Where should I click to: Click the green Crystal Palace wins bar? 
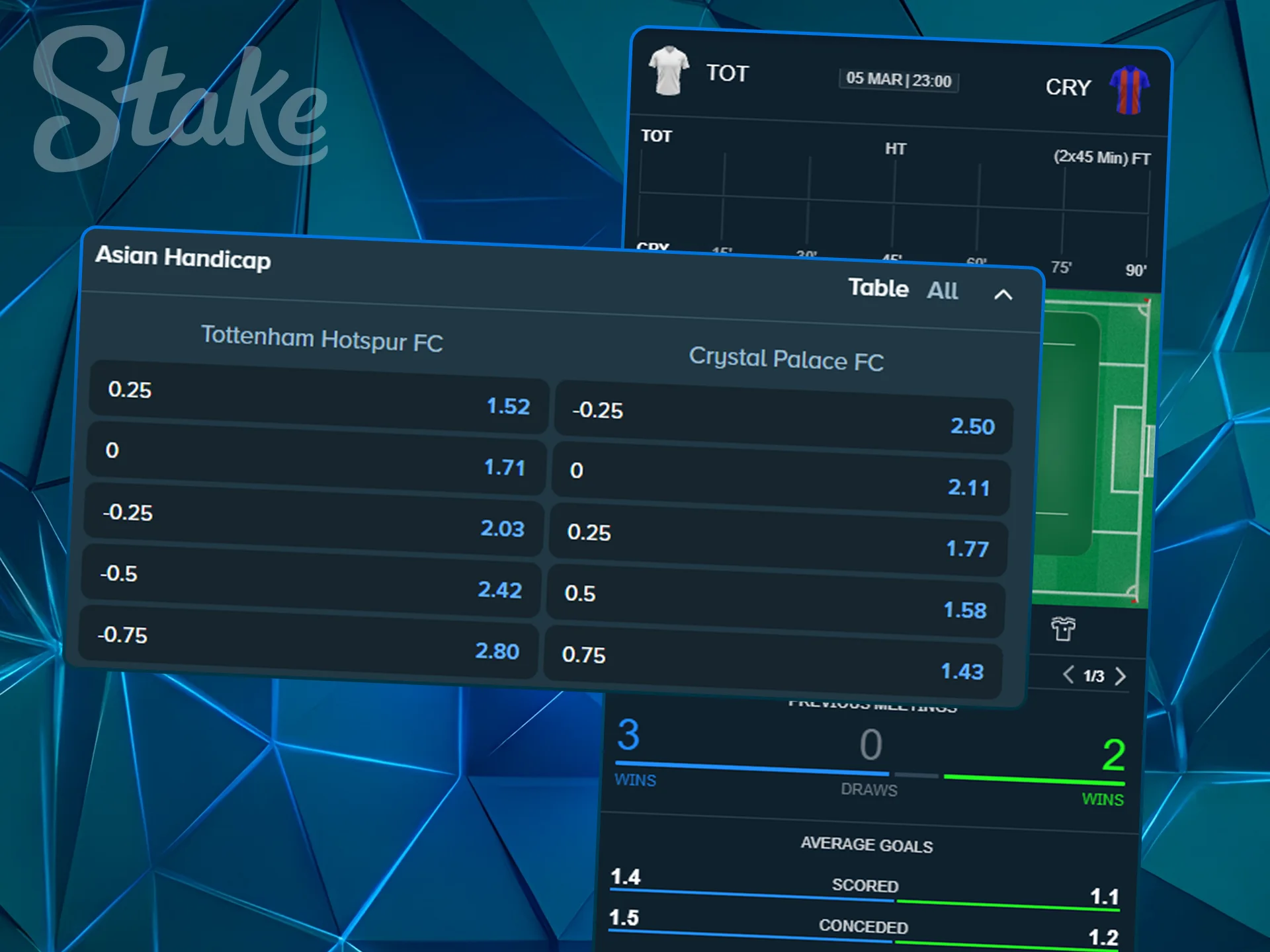pyautogui.click(x=1035, y=780)
